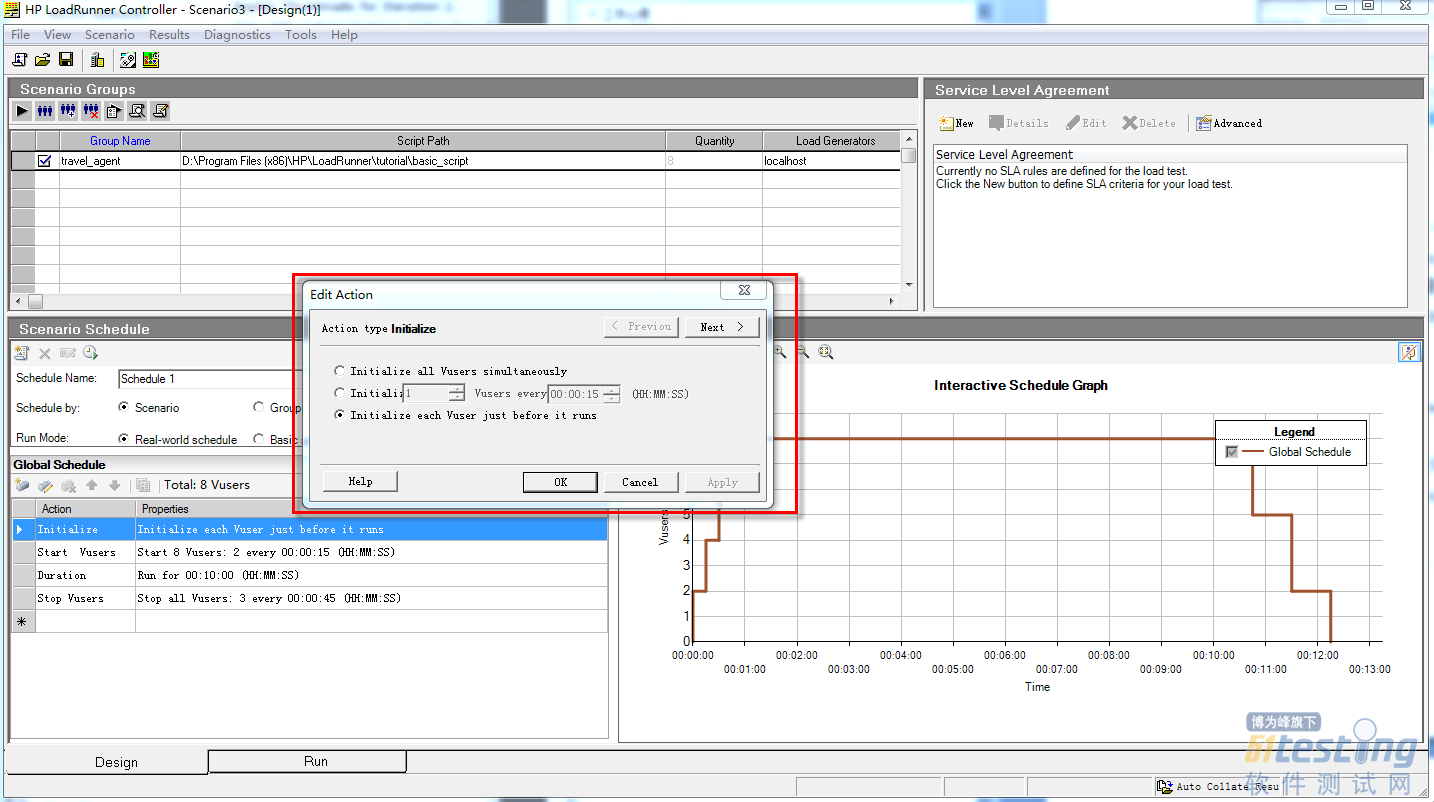Screen dimensions: 1434x802
Task: Click the Move Action Up arrow icon
Action: [x=92, y=485]
